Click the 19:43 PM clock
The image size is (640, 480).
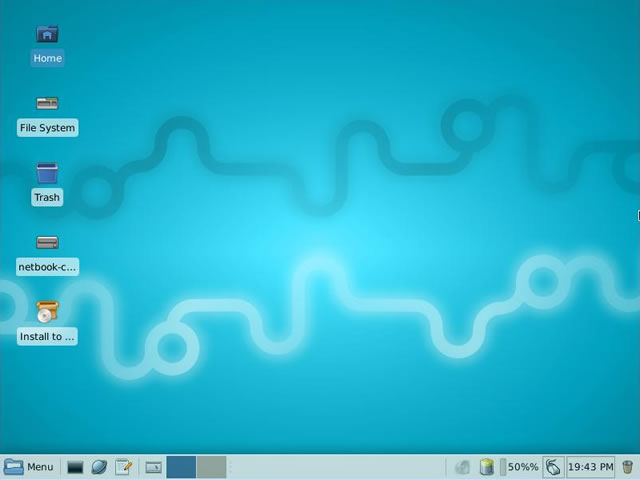tap(590, 467)
